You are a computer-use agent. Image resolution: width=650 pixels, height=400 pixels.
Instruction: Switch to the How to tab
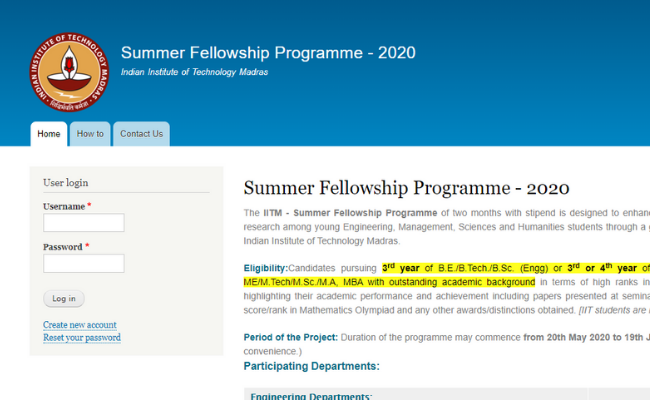(90, 134)
